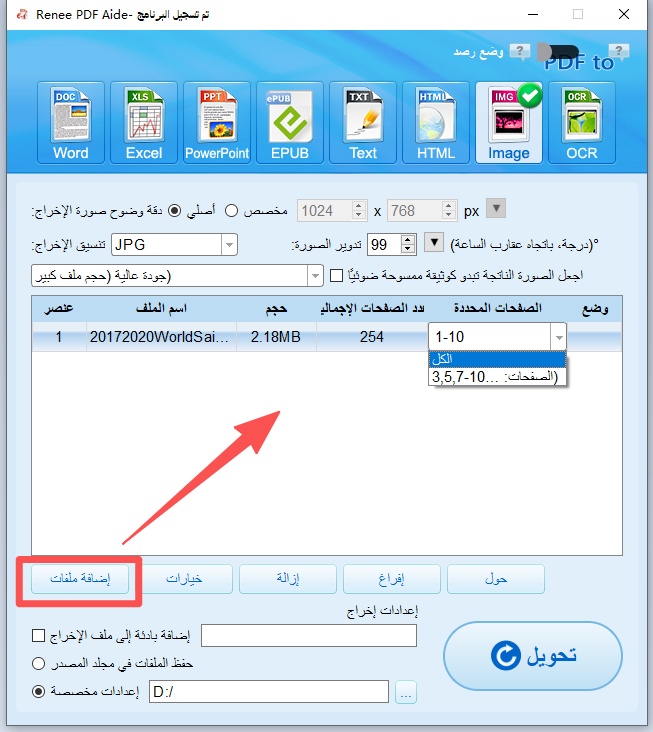The width and height of the screenshot is (653, 732).
Task: Choose the 3,5,7-10 pages option
Action: coord(497,376)
